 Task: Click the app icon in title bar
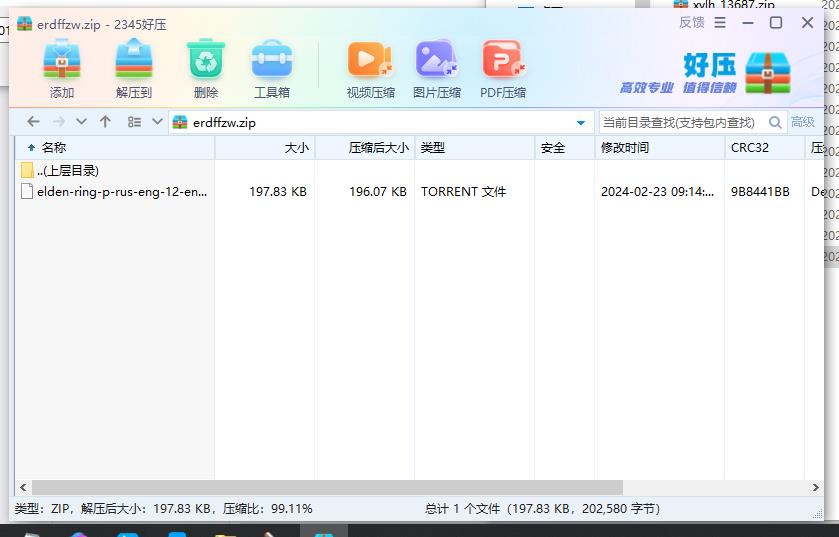pyautogui.click(x=24, y=24)
